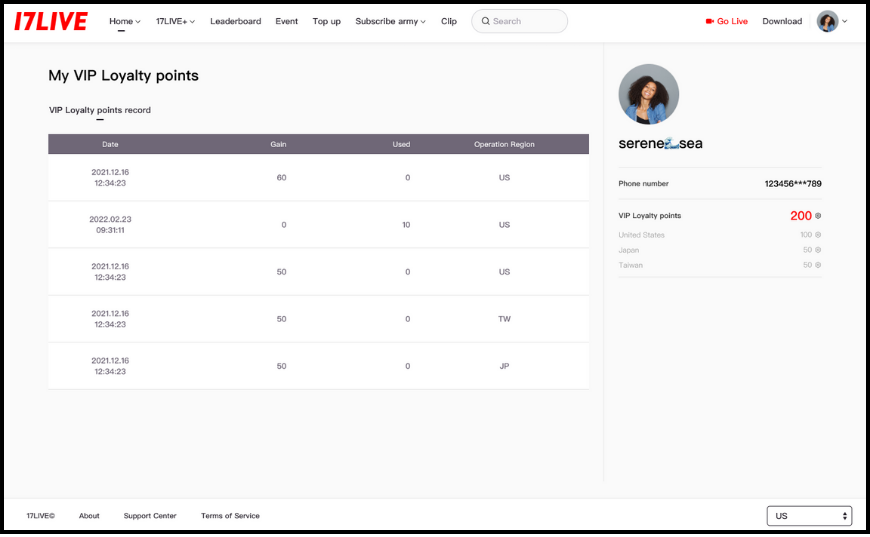This screenshot has height=537, width=870.
Task: Open Terms of Service link
Action: 230,515
